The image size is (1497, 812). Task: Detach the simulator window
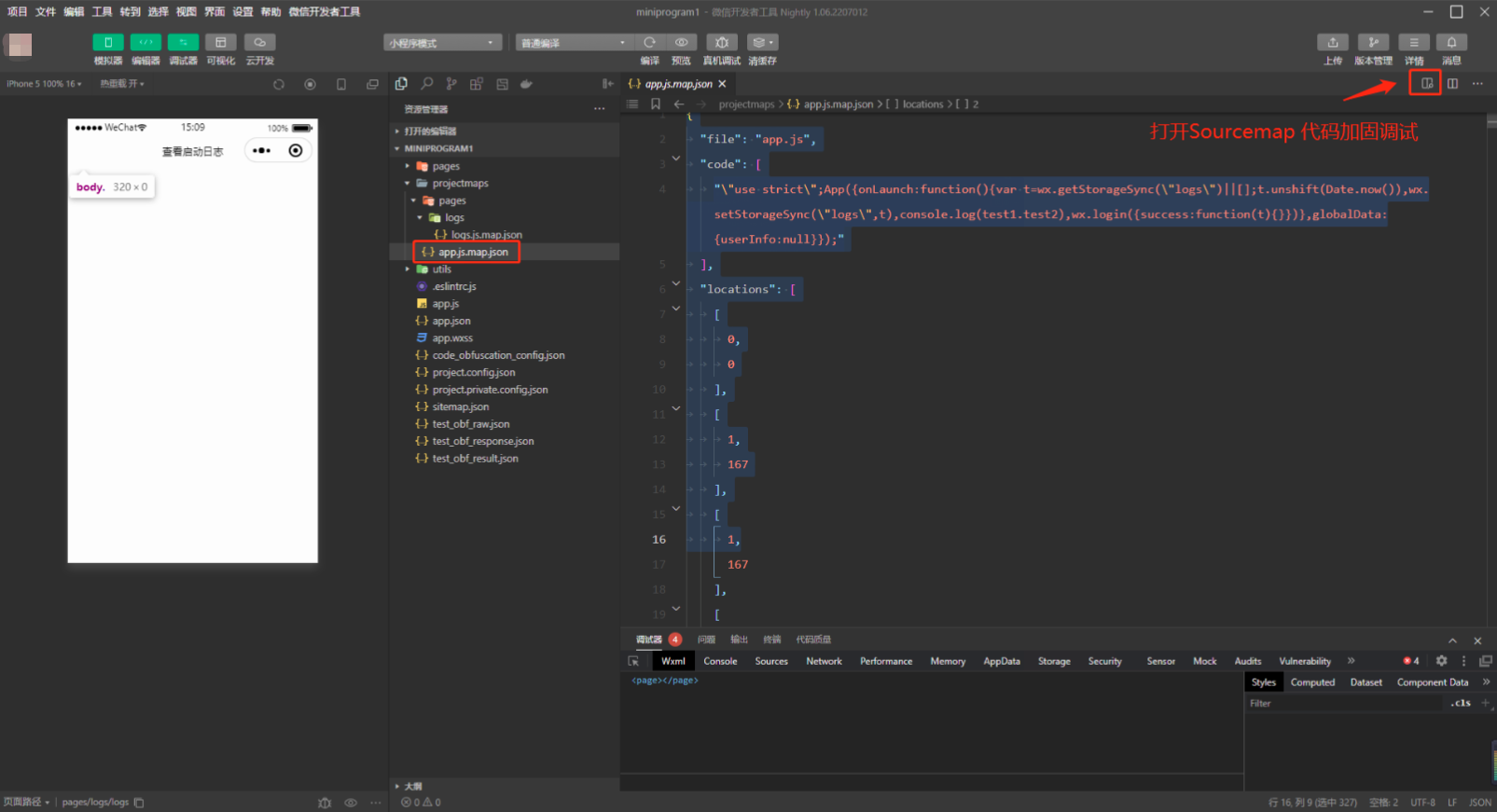click(372, 84)
